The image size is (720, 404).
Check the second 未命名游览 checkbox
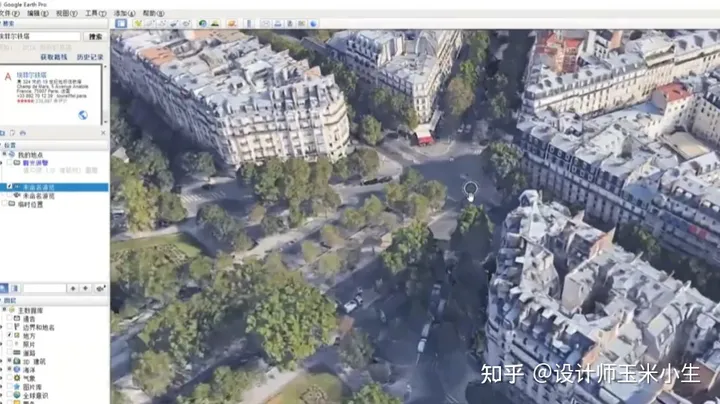[10, 196]
